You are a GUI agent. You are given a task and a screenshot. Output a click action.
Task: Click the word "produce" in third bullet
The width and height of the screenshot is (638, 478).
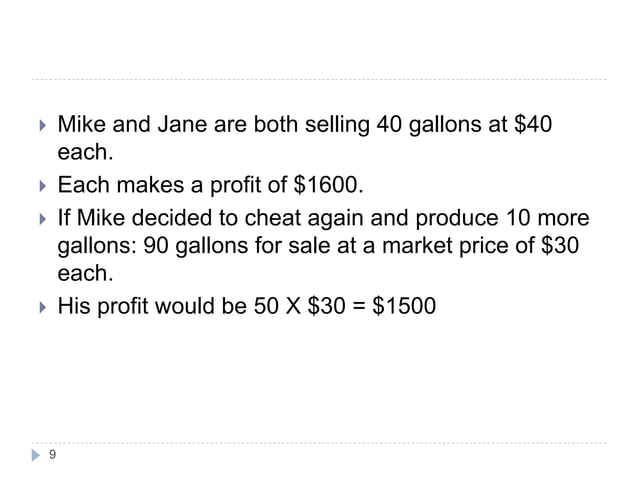click(457, 219)
